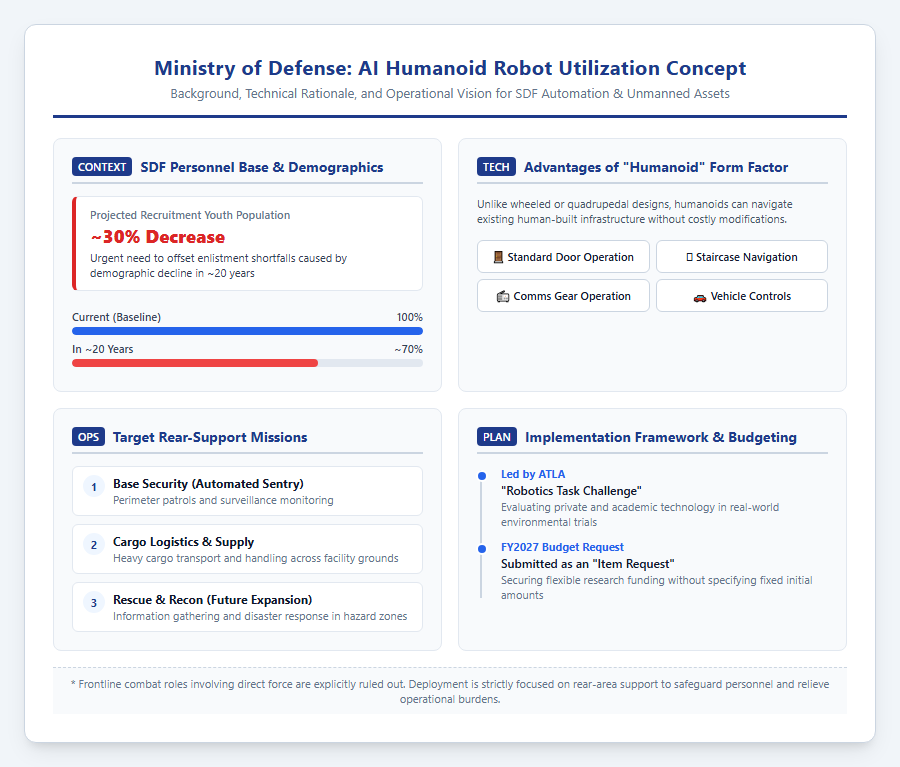
Task: Open the FY2027 Budget Request link
Action: coord(562,547)
